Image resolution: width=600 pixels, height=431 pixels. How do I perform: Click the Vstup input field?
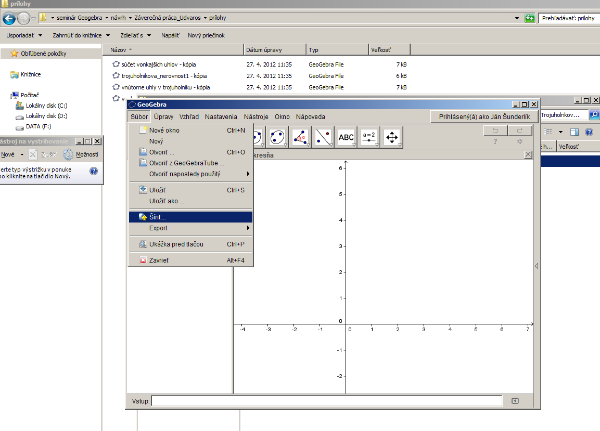327,401
